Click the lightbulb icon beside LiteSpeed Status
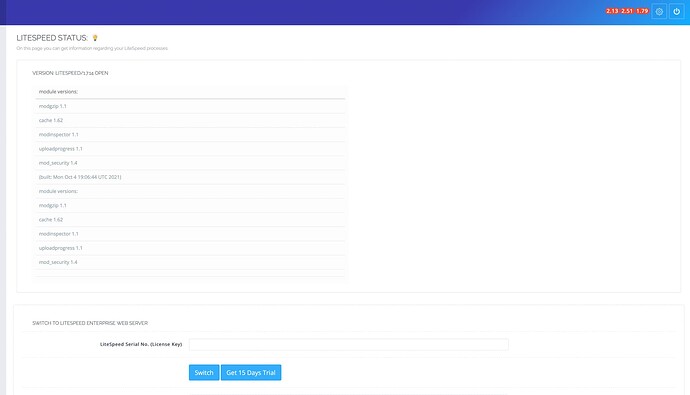 (x=95, y=38)
